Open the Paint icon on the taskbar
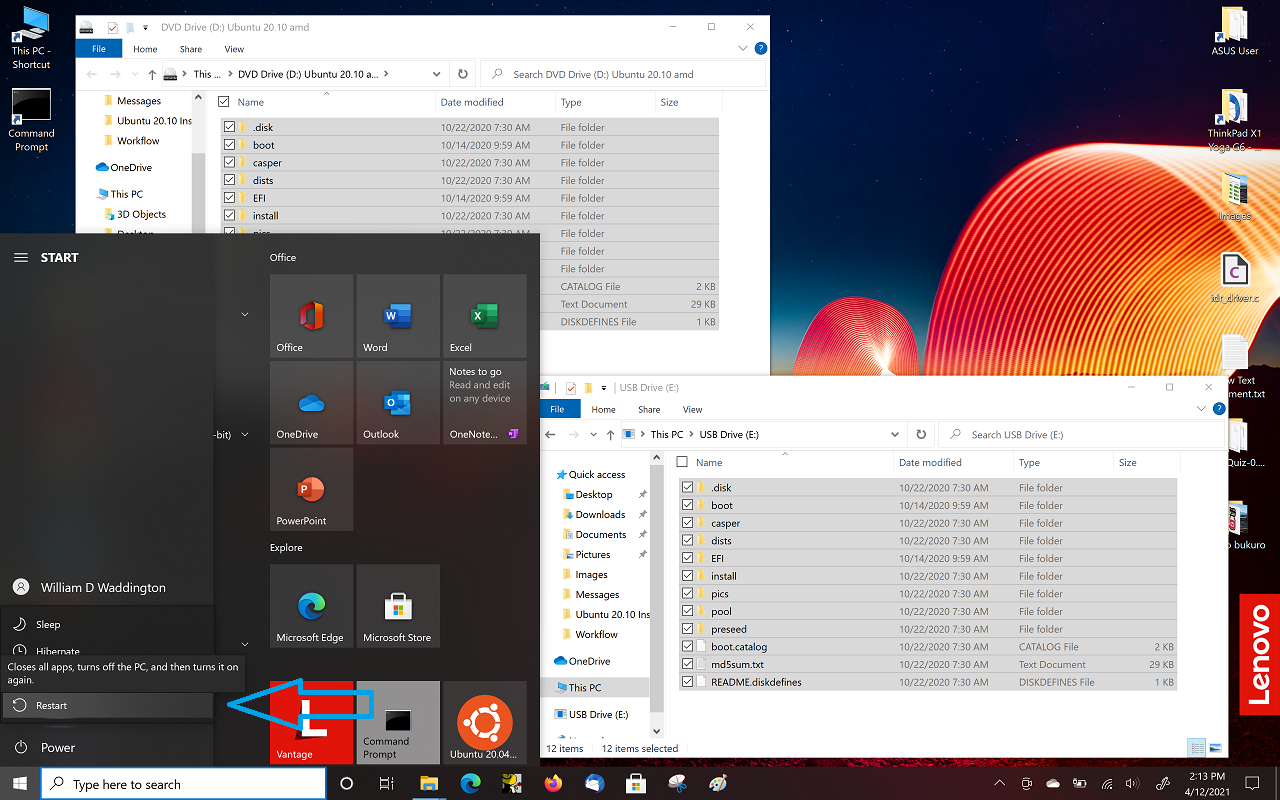Viewport: 1280px width, 800px height. (x=717, y=783)
